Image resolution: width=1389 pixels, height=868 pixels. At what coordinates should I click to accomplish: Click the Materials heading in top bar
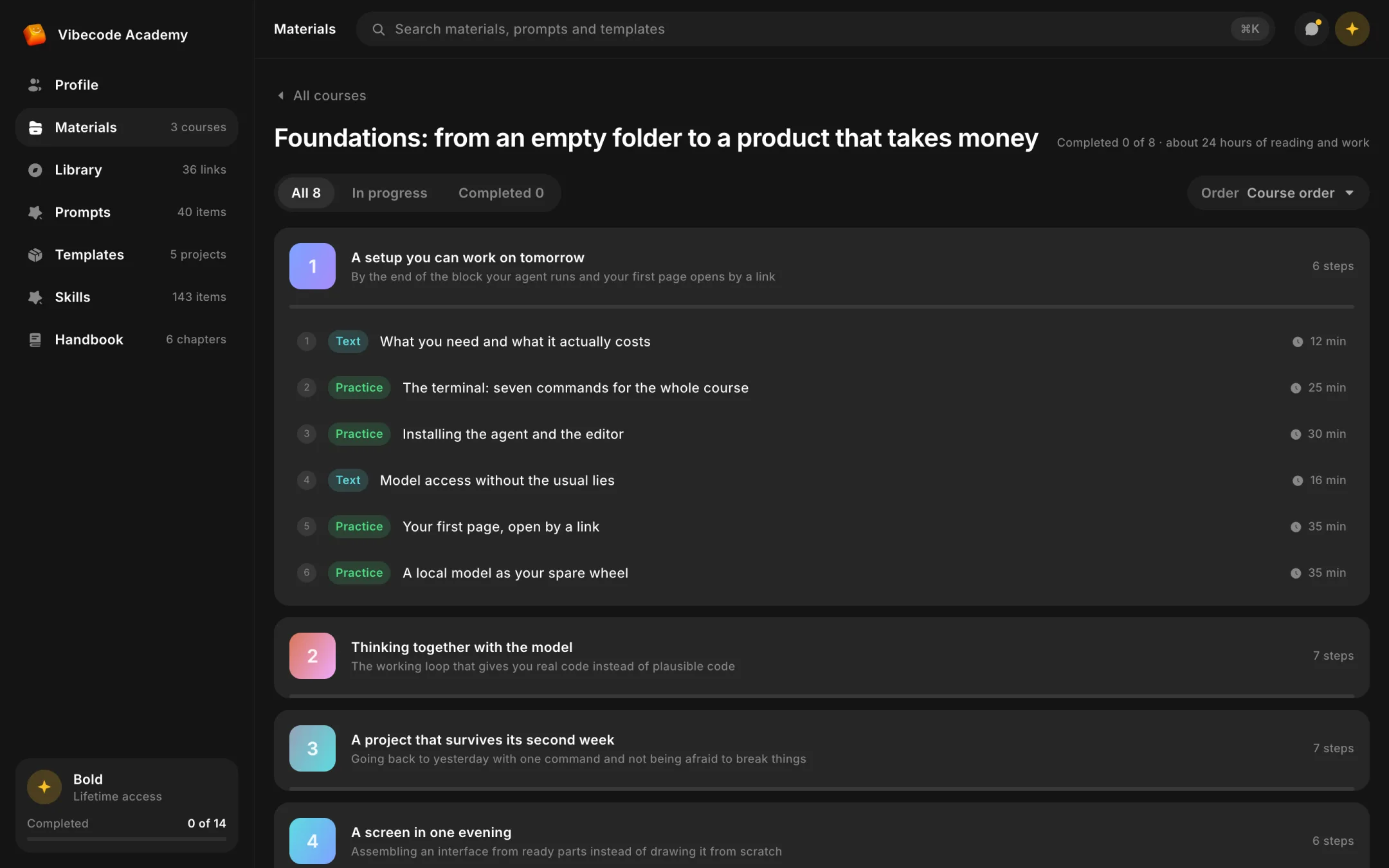305,29
